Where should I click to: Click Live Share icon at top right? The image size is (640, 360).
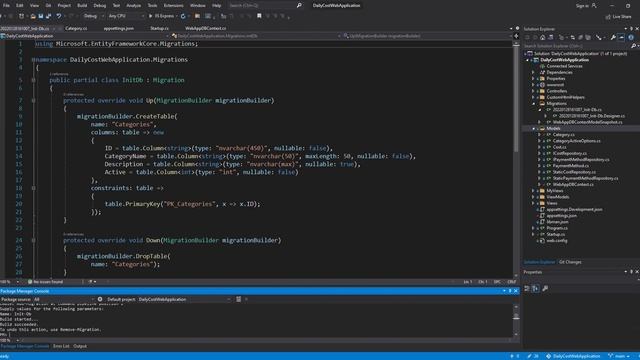coord(608,17)
